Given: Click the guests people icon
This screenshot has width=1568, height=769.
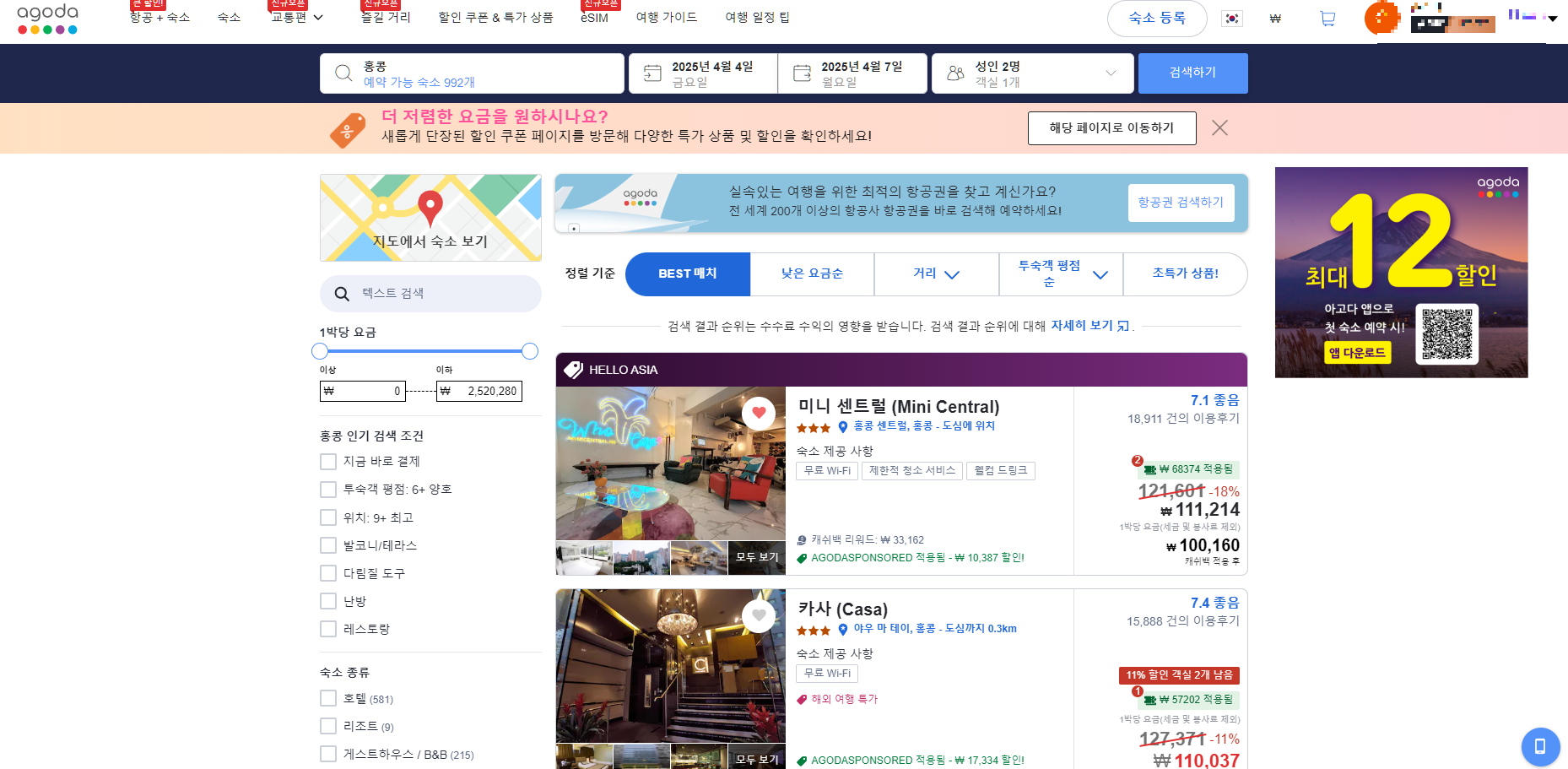Looking at the screenshot, I should tap(955, 73).
